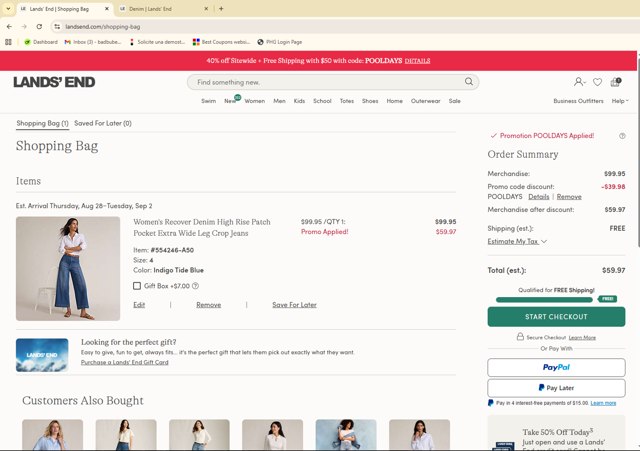The width and height of the screenshot is (640, 451).
Task: Open the Swim menu
Action: (209, 101)
